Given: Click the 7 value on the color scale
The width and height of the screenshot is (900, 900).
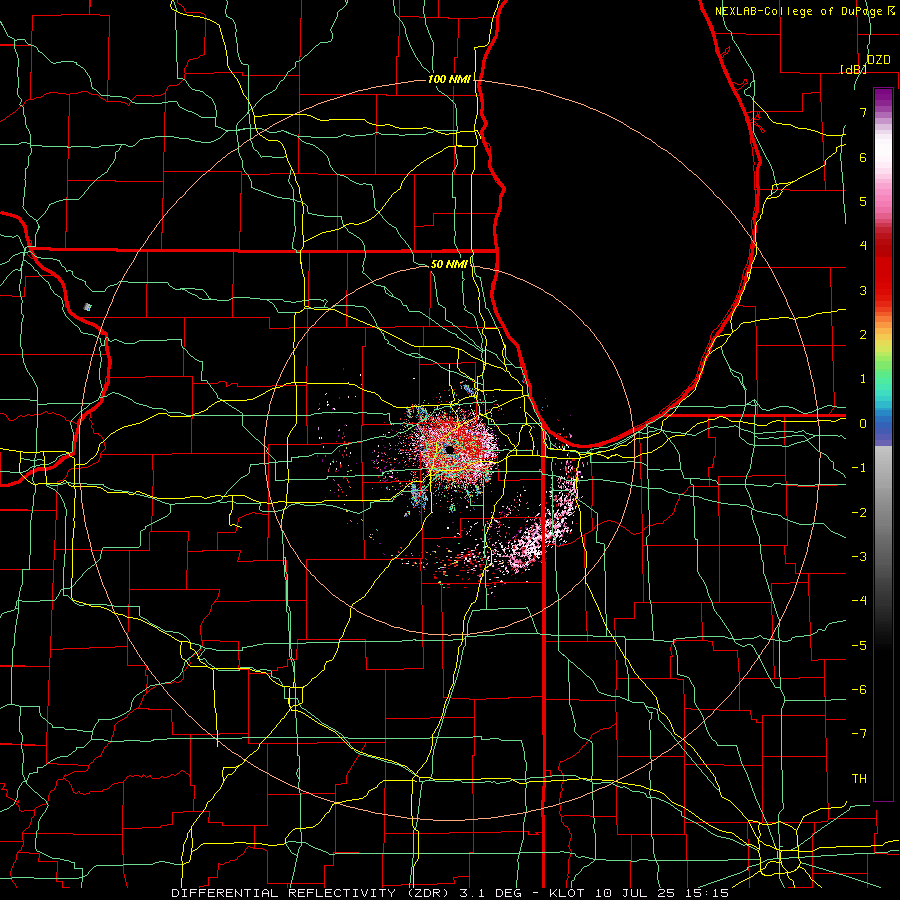Looking at the screenshot, I should (863, 112).
